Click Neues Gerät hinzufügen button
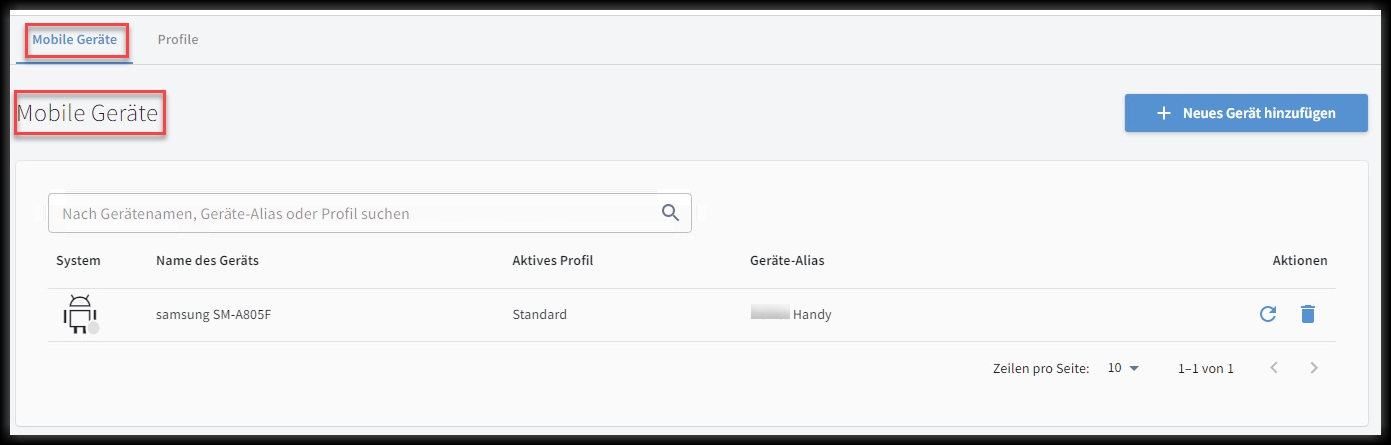 [x=1246, y=113]
